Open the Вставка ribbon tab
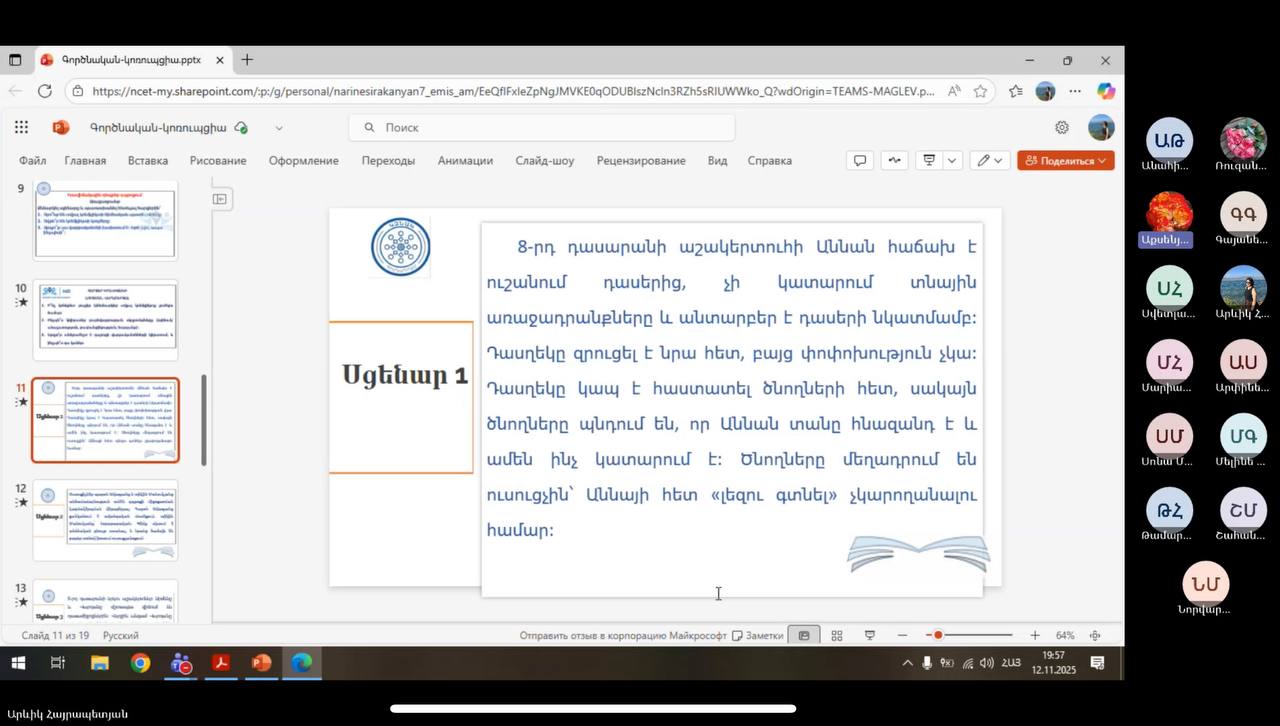The width and height of the screenshot is (1280, 726). point(148,160)
